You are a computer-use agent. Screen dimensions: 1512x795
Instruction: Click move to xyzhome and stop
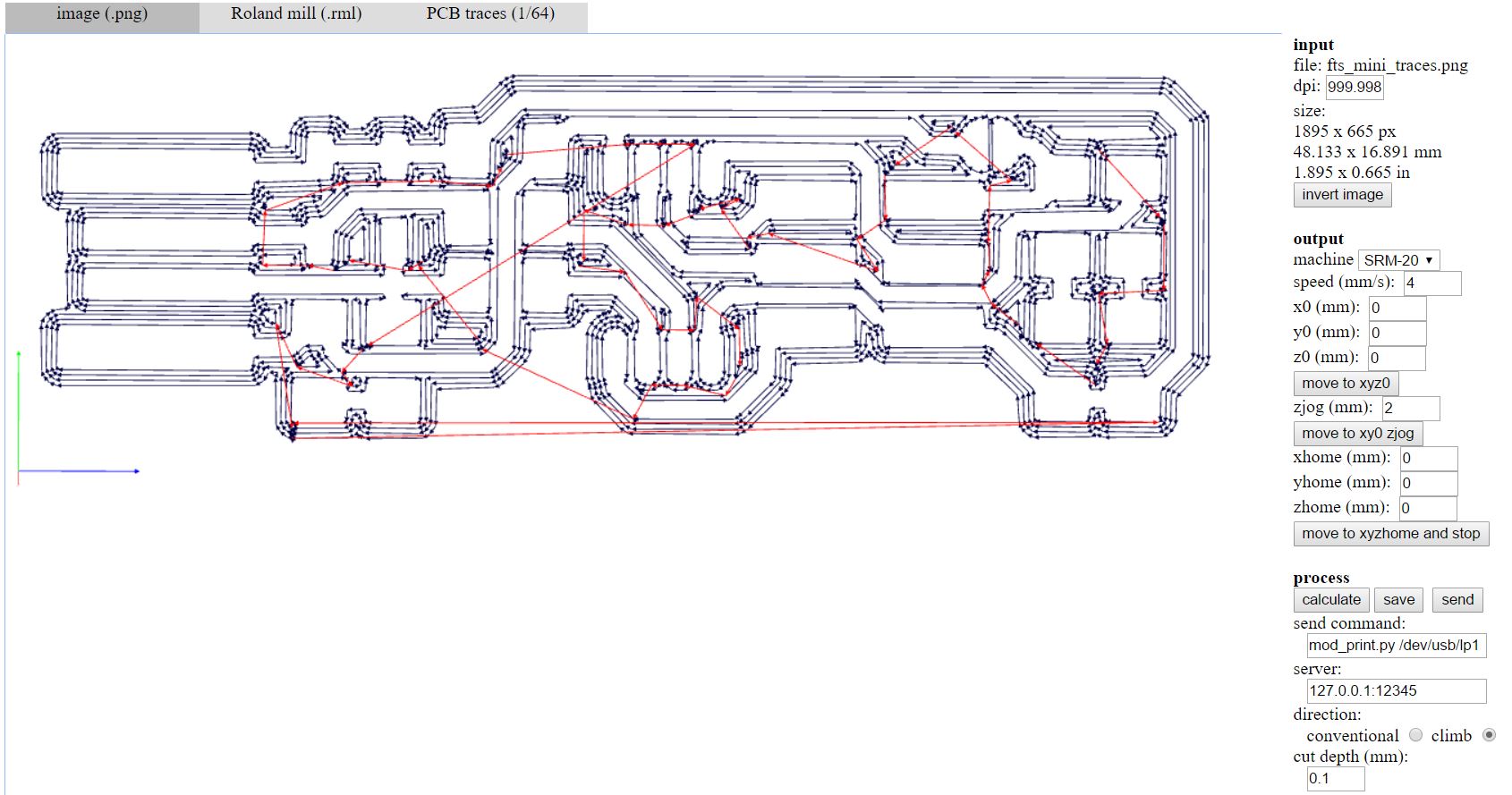point(1390,534)
